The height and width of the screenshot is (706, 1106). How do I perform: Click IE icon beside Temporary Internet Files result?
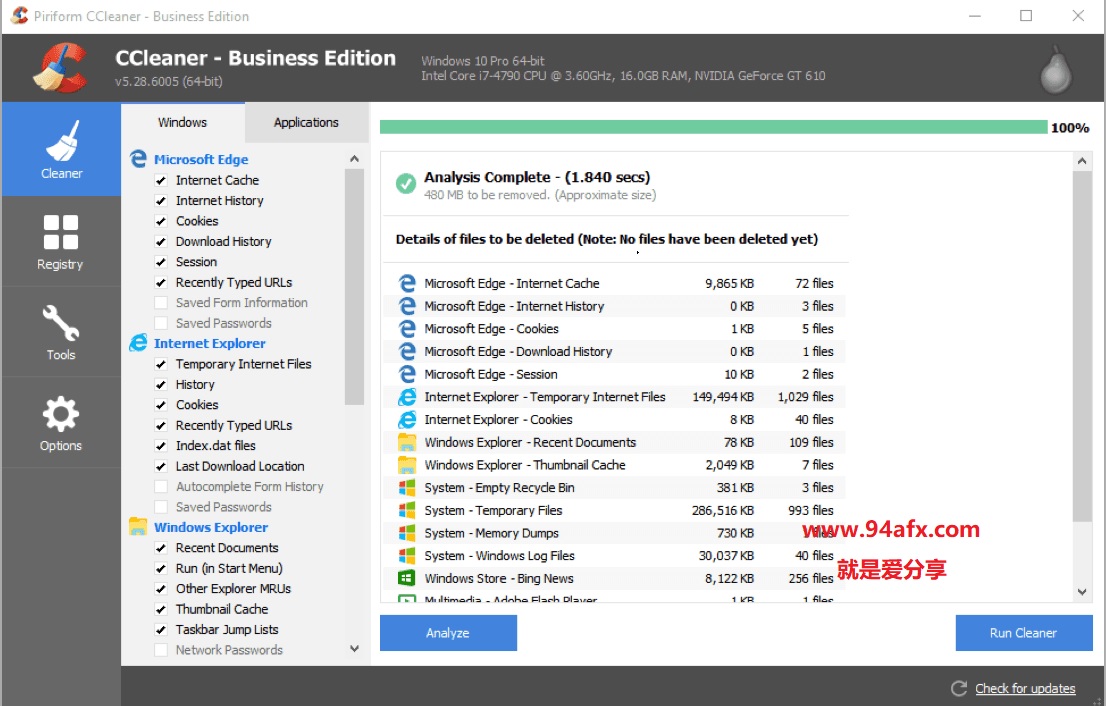pyautogui.click(x=407, y=396)
